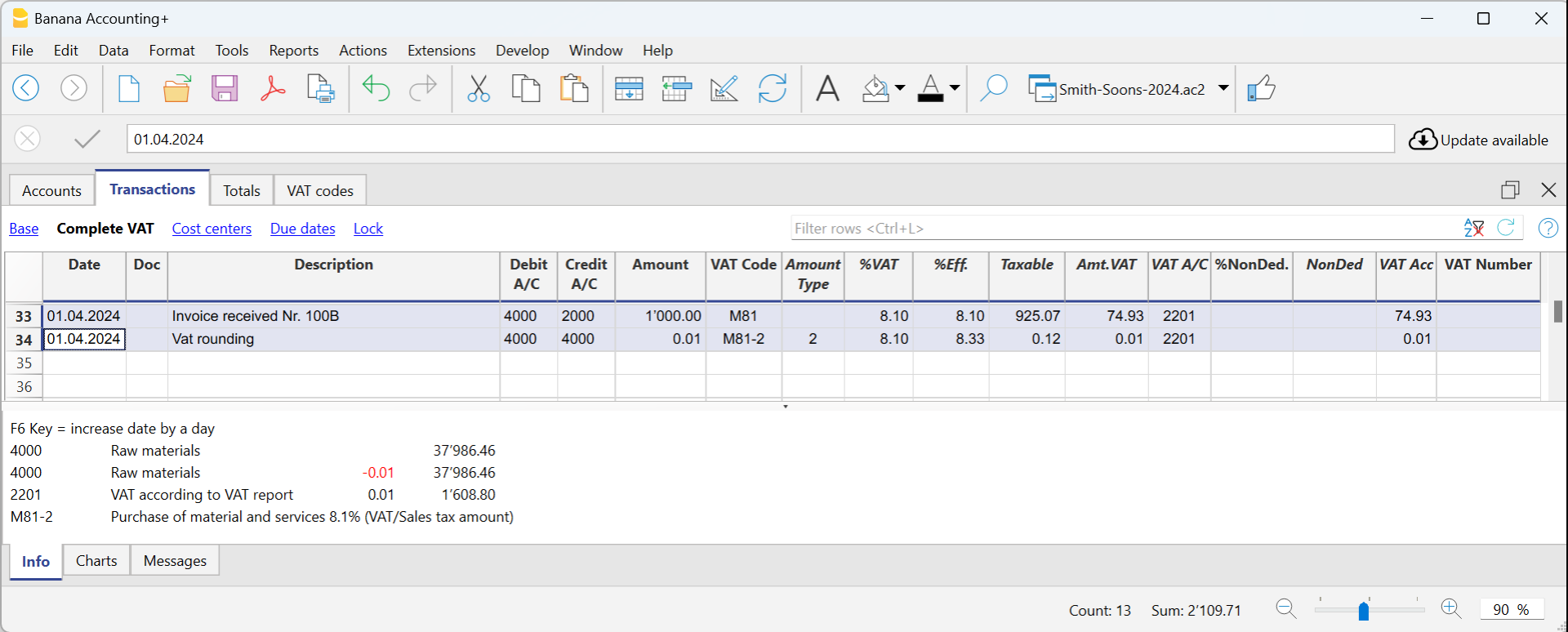This screenshot has height=632, width=1568.
Task: Open the Cost centers view link
Action: point(212,229)
